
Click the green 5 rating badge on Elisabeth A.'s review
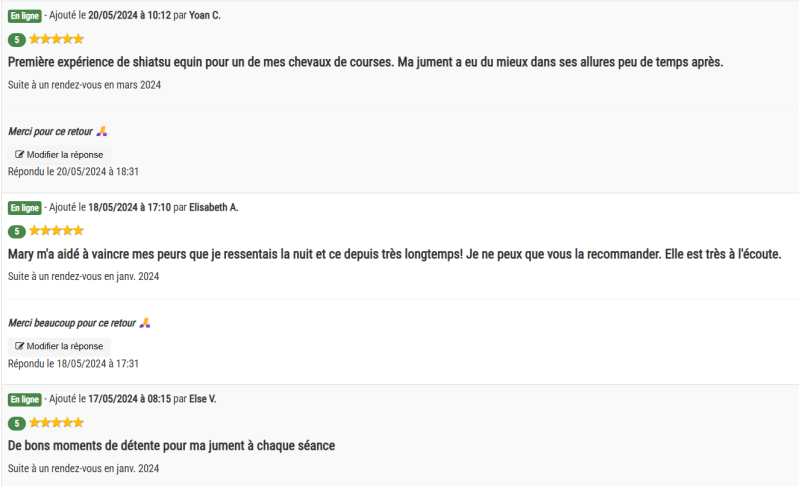(x=17, y=231)
